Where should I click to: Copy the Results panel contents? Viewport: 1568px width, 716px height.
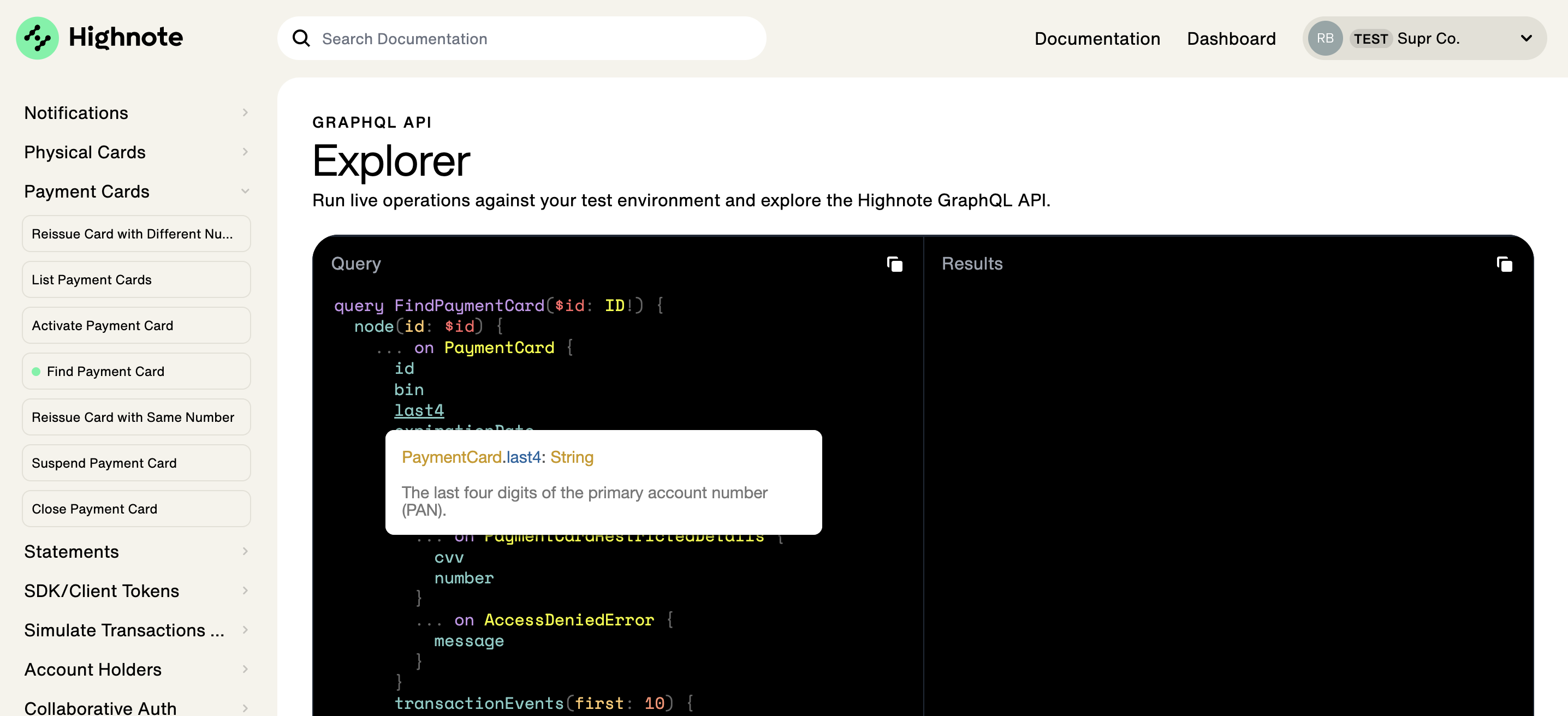(x=1504, y=264)
